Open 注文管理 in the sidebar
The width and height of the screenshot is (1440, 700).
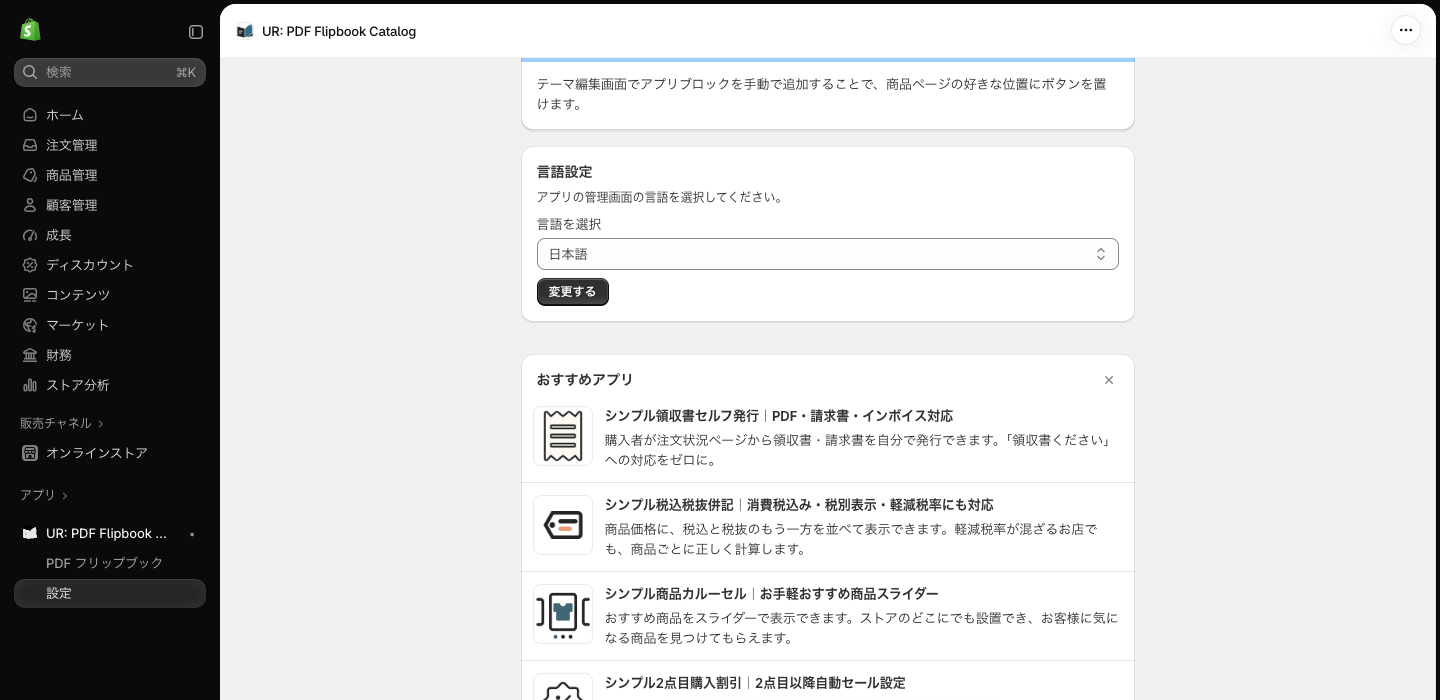(x=110, y=145)
